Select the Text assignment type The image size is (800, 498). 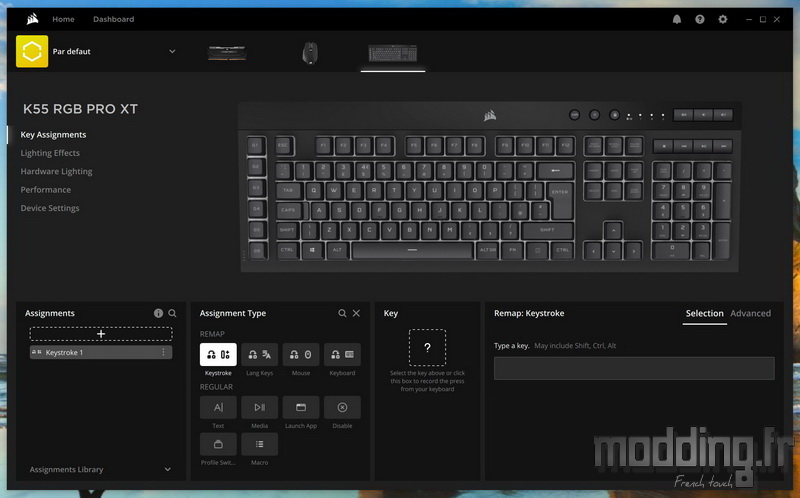(218, 407)
